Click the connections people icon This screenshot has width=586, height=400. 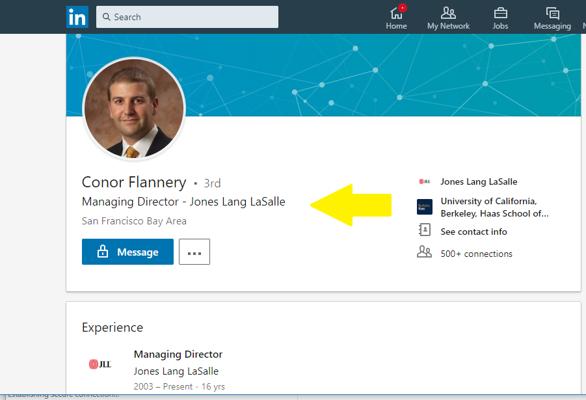pyautogui.click(x=424, y=252)
